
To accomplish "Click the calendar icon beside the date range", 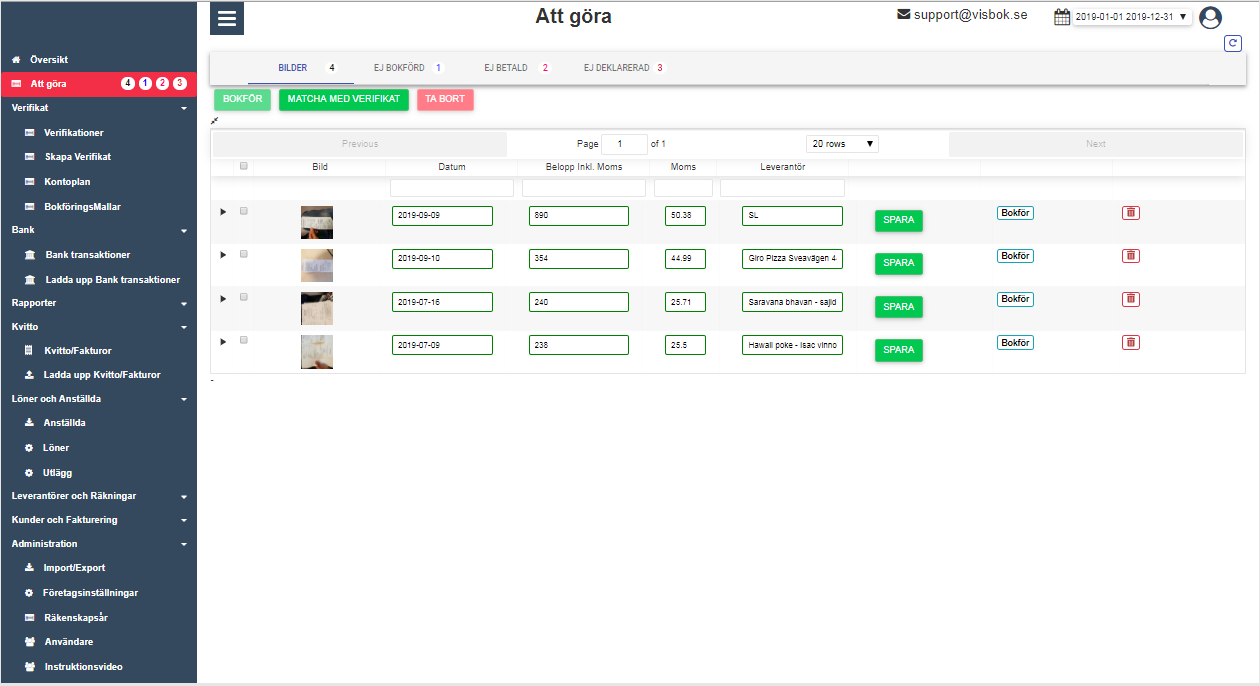I will coord(1062,17).
